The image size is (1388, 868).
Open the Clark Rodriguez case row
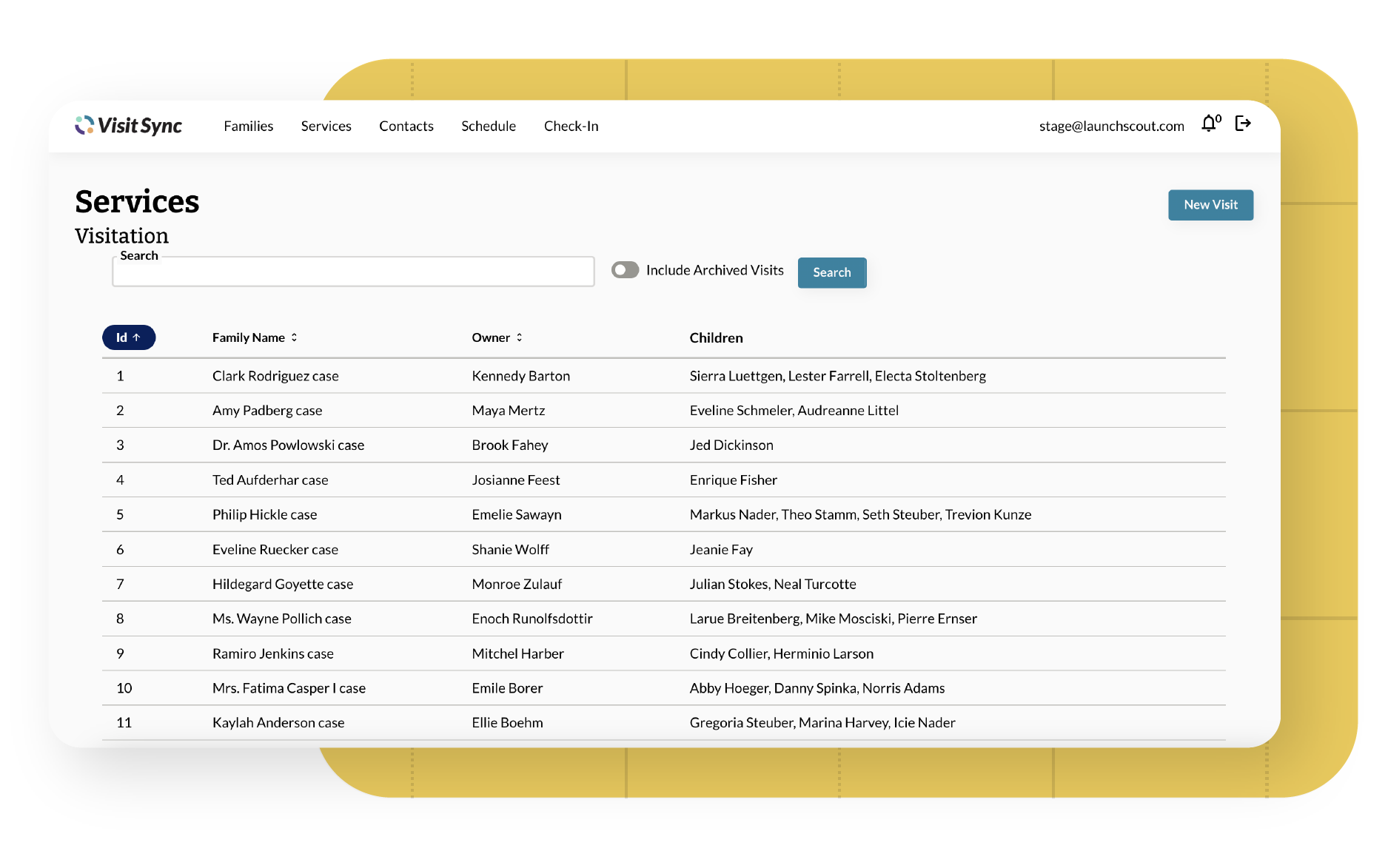[275, 376]
